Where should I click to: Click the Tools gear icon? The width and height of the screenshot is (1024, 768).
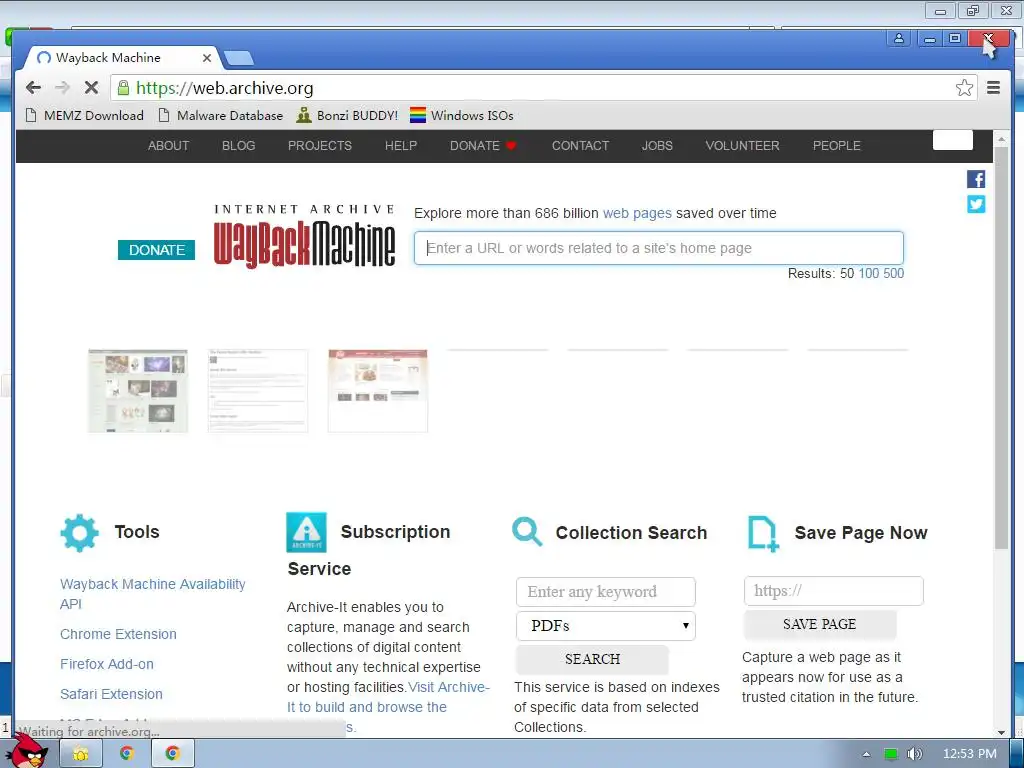tap(80, 533)
